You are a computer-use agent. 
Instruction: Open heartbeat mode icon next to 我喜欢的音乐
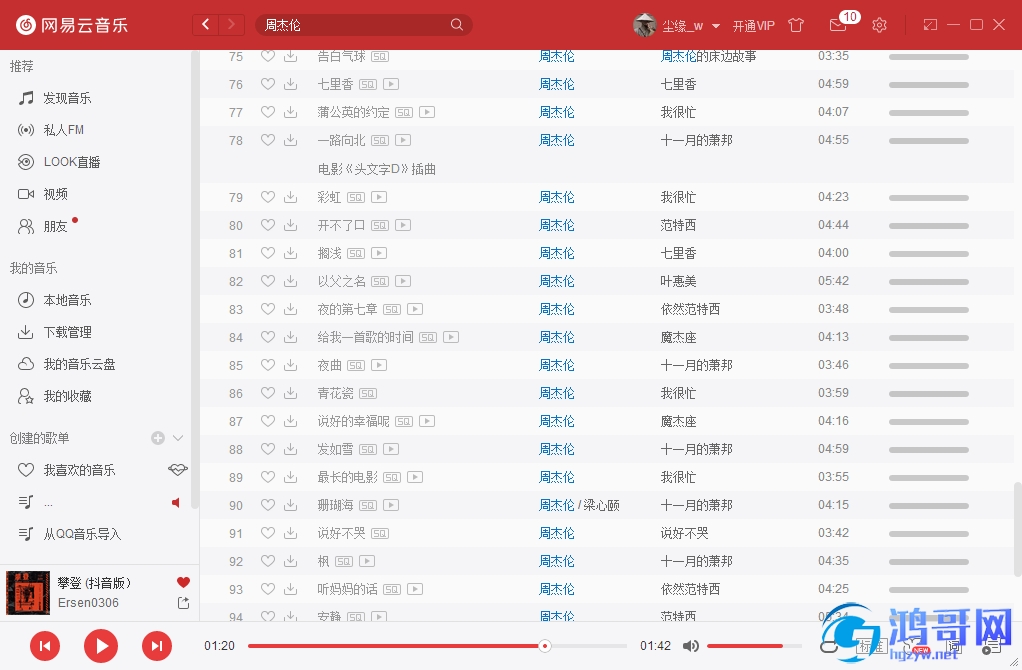tap(177, 469)
